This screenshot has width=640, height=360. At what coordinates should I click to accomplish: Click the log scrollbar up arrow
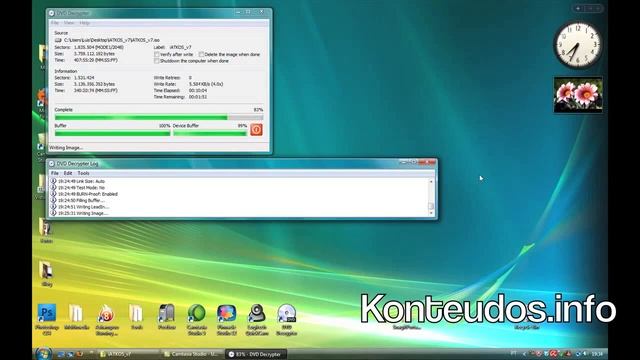[x=431, y=181]
